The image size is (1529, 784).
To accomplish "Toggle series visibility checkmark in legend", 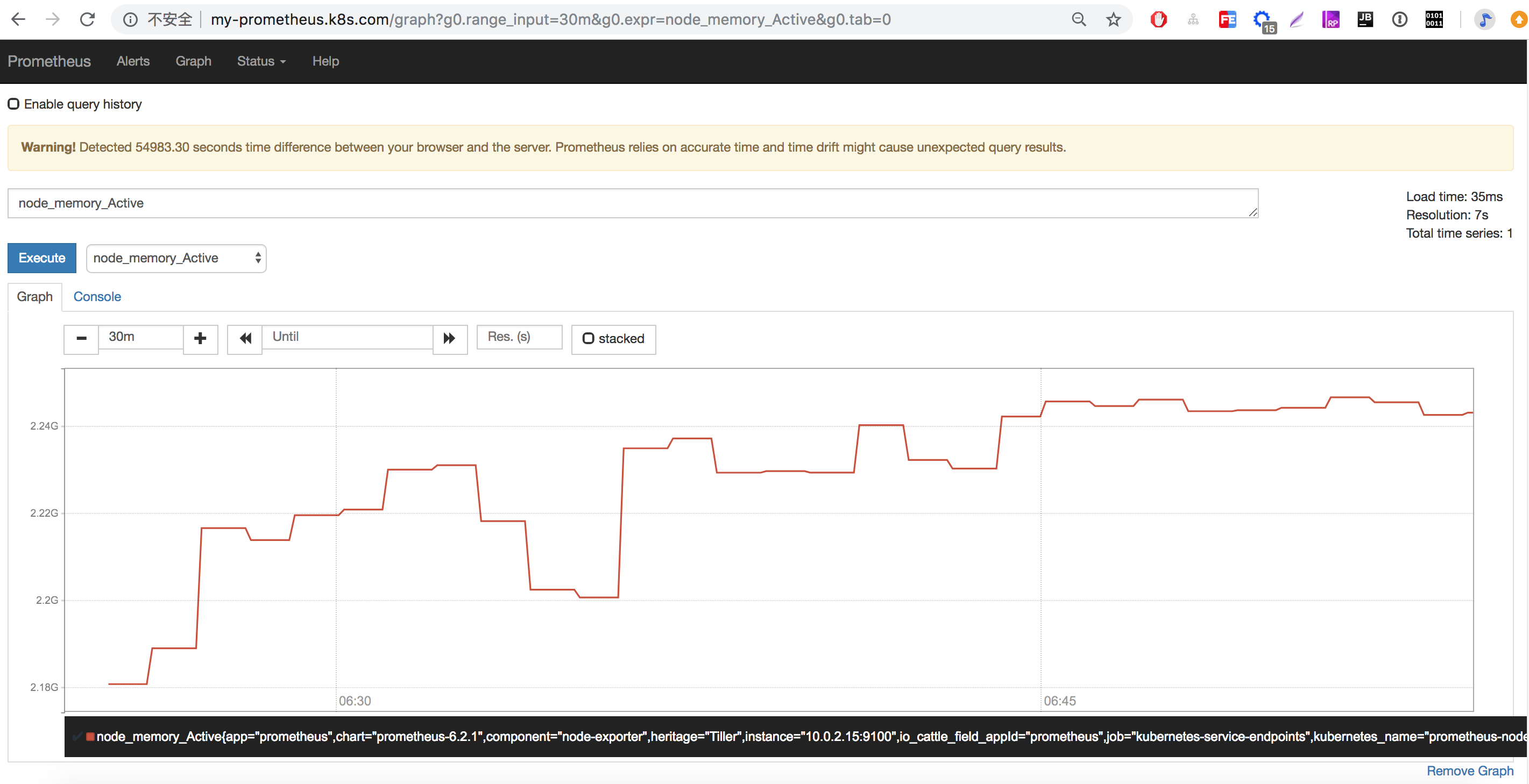I will (76, 737).
